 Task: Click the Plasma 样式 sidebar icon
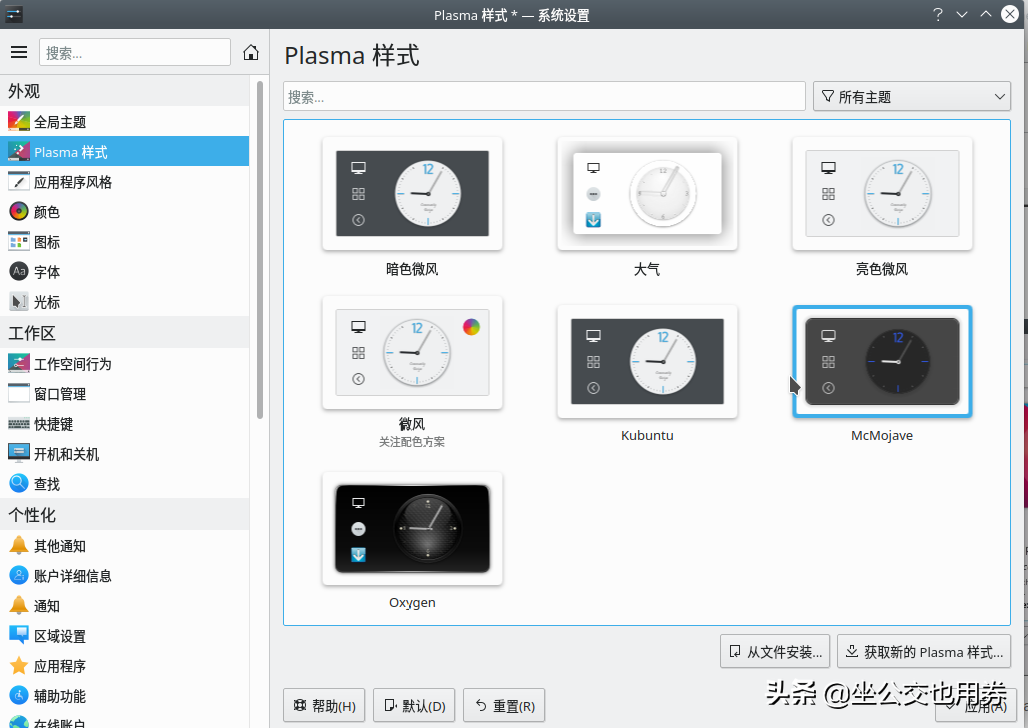(x=19, y=152)
